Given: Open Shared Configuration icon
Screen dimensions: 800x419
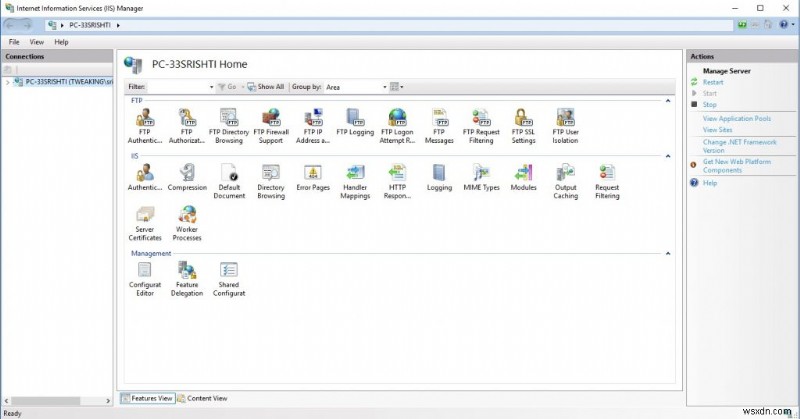Looking at the screenshot, I should coord(229,279).
